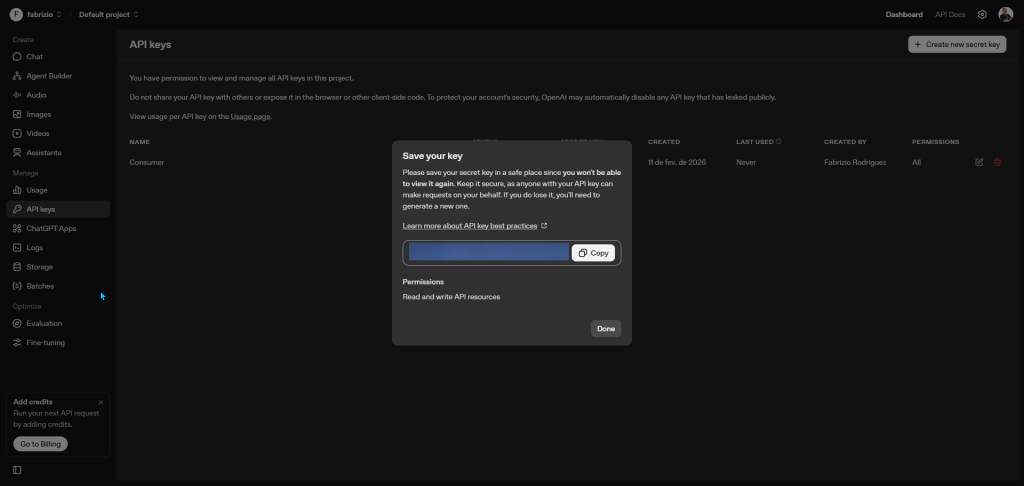Viewport: 1024px width, 486px height.
Task: Copy the secret key
Action: (x=593, y=253)
